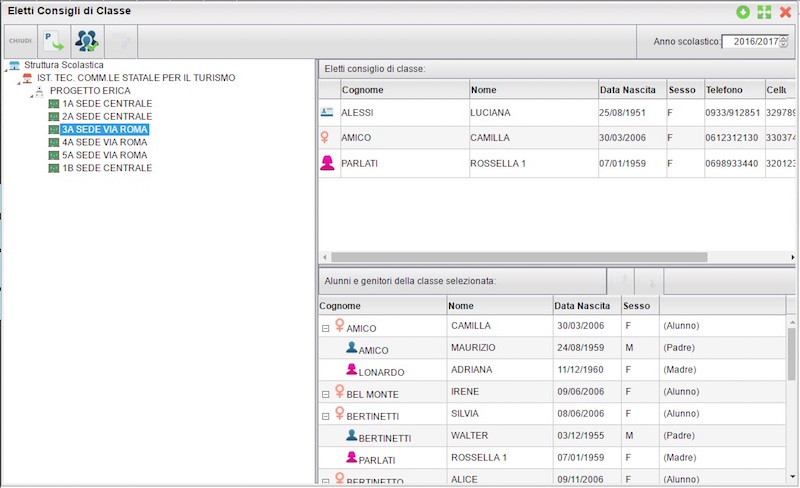The width and height of the screenshot is (800, 488).
Task: Select LUCIANA name cell
Action: (490, 112)
